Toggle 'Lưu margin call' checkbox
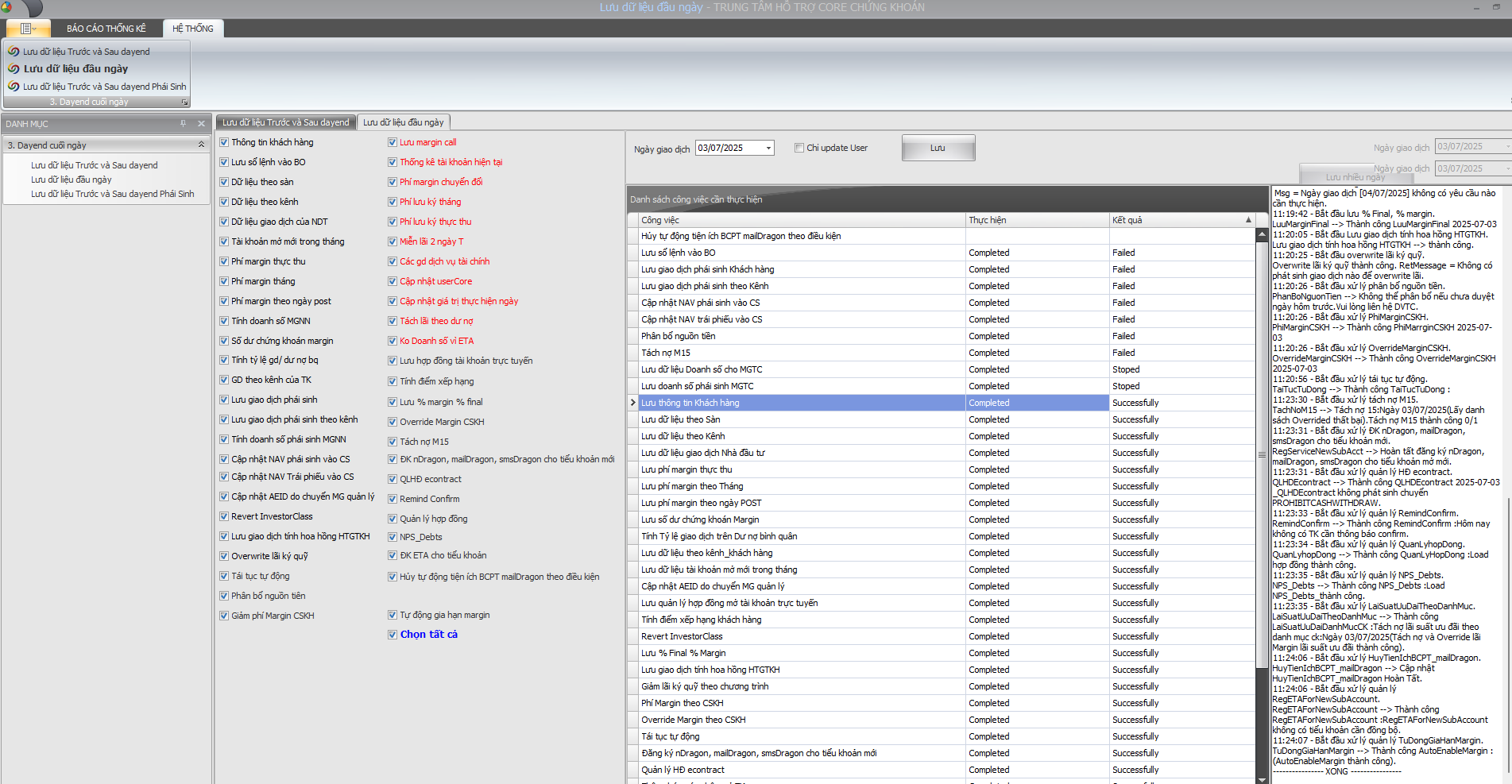Screen dimensions: 1512x784 (x=393, y=142)
